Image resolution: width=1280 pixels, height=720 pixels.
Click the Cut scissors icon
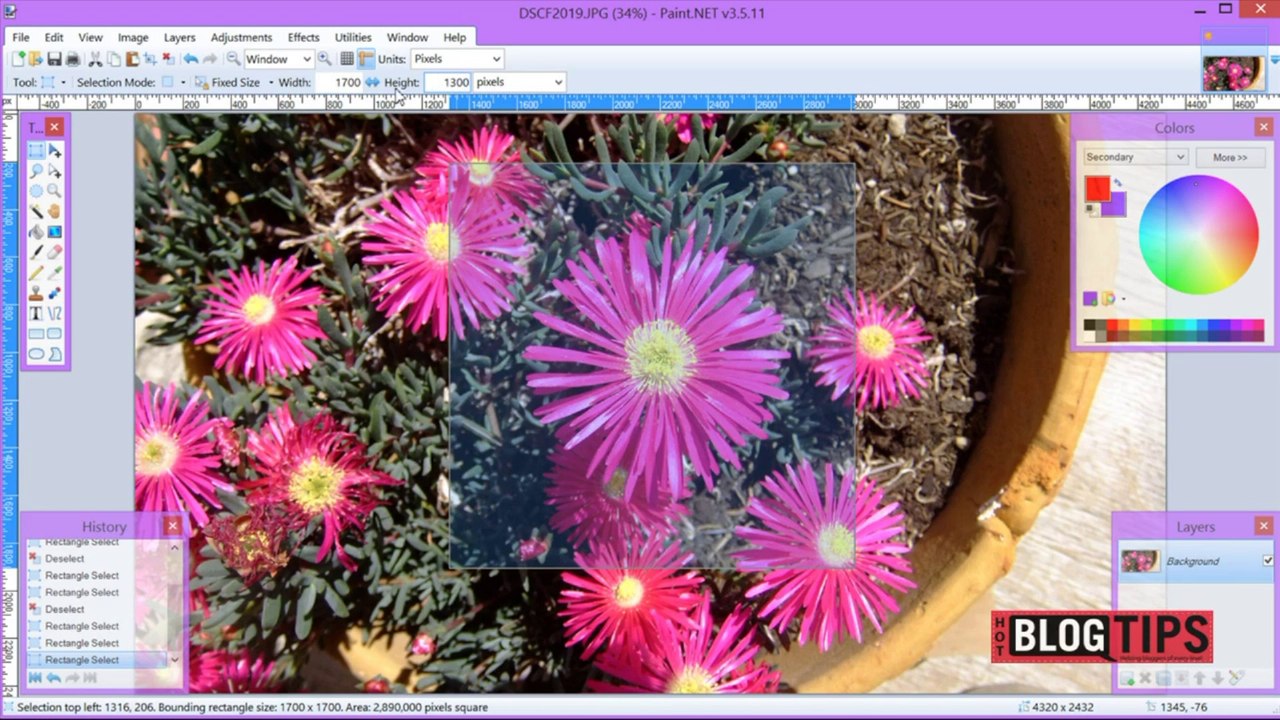pos(96,59)
